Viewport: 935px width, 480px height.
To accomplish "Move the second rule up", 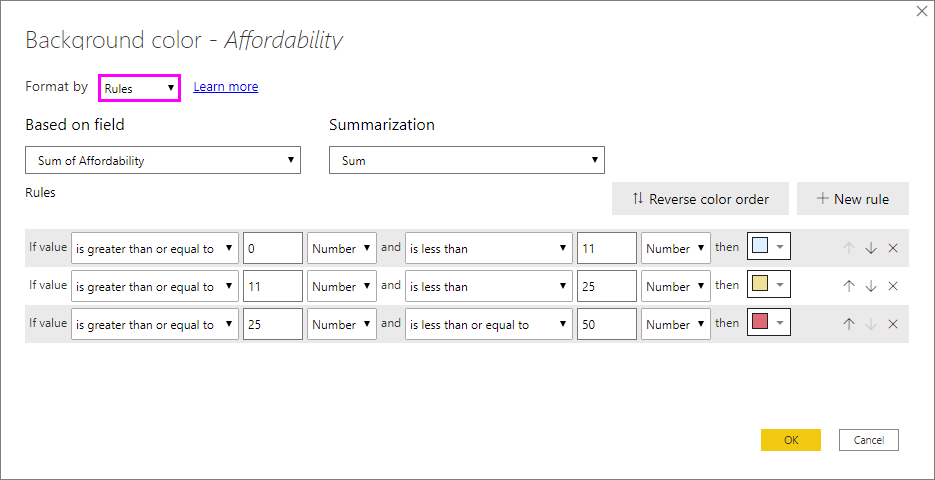I will pos(849,286).
